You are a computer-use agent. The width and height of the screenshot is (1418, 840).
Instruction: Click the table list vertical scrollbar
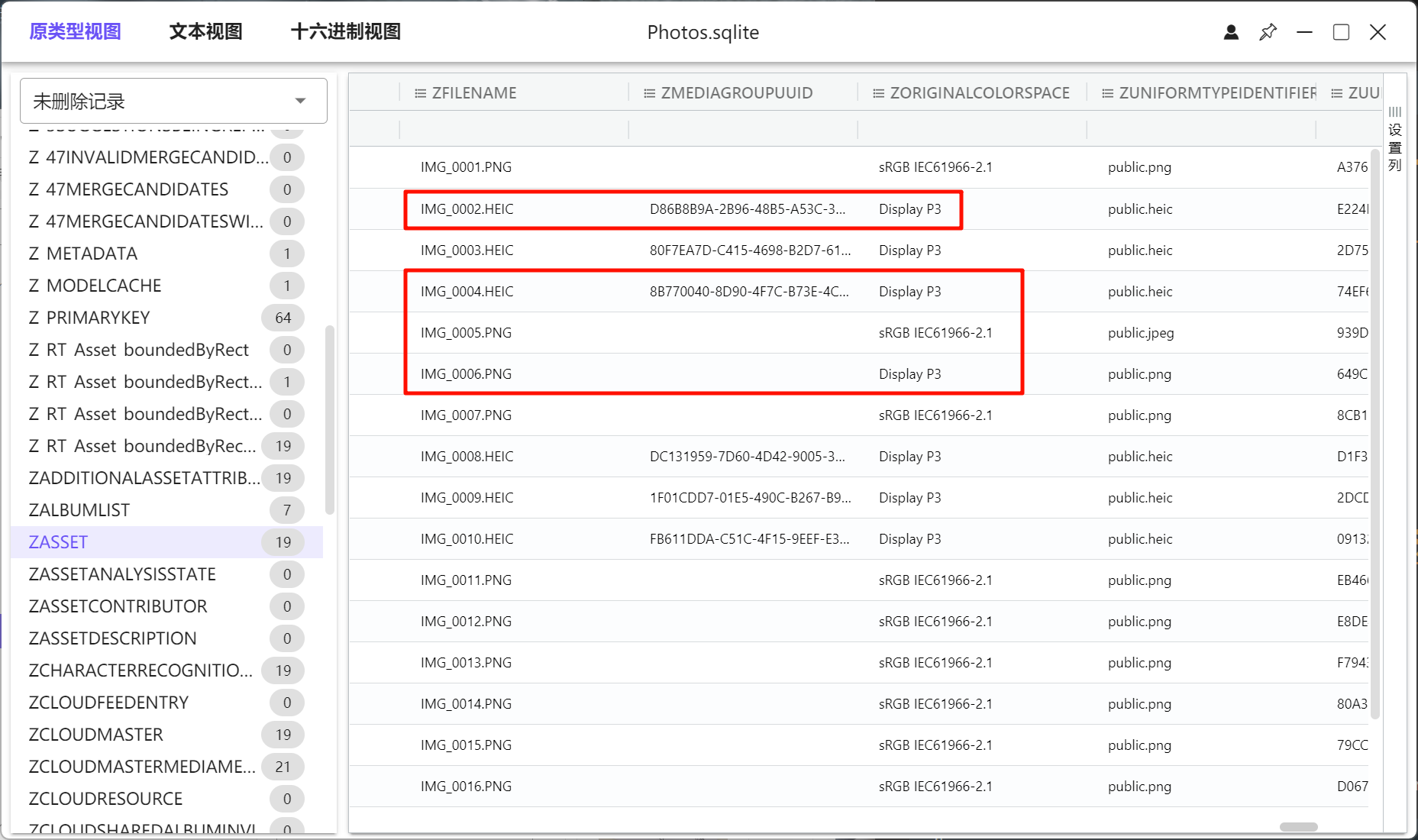[x=330, y=420]
